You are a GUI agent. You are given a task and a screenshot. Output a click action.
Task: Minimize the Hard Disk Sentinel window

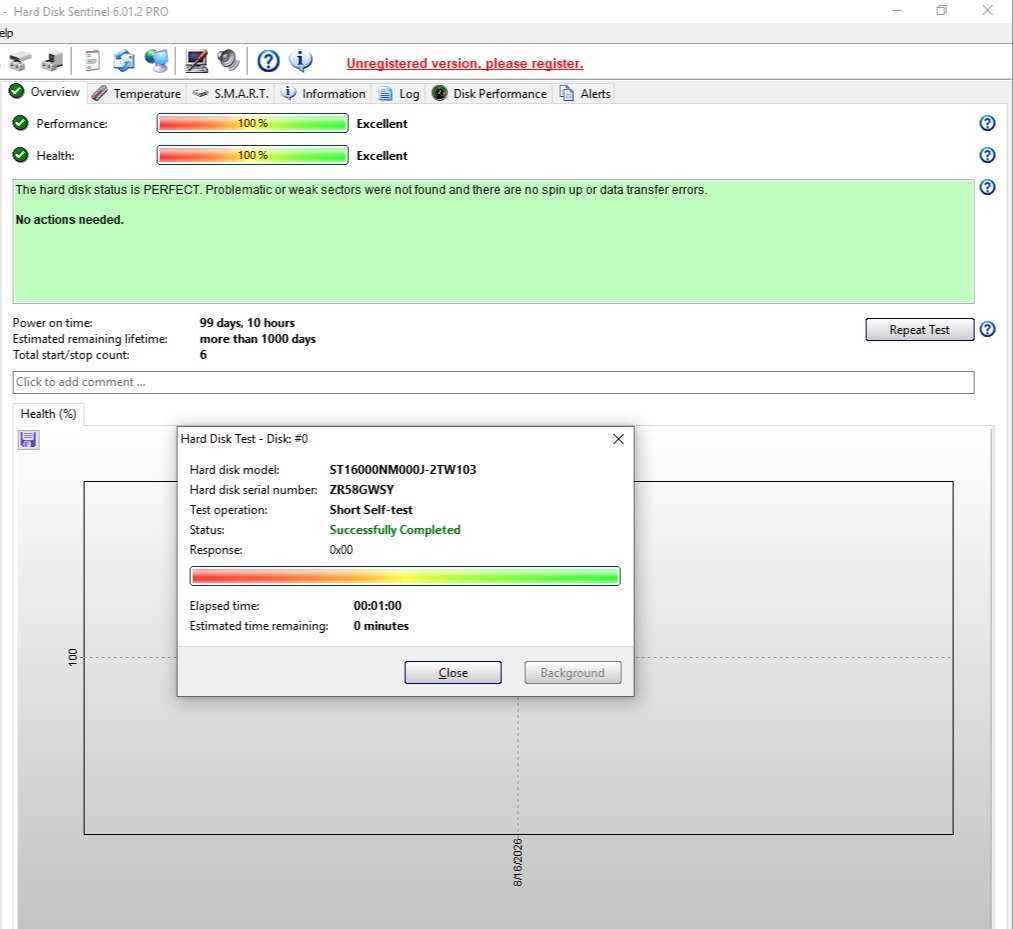(x=896, y=10)
